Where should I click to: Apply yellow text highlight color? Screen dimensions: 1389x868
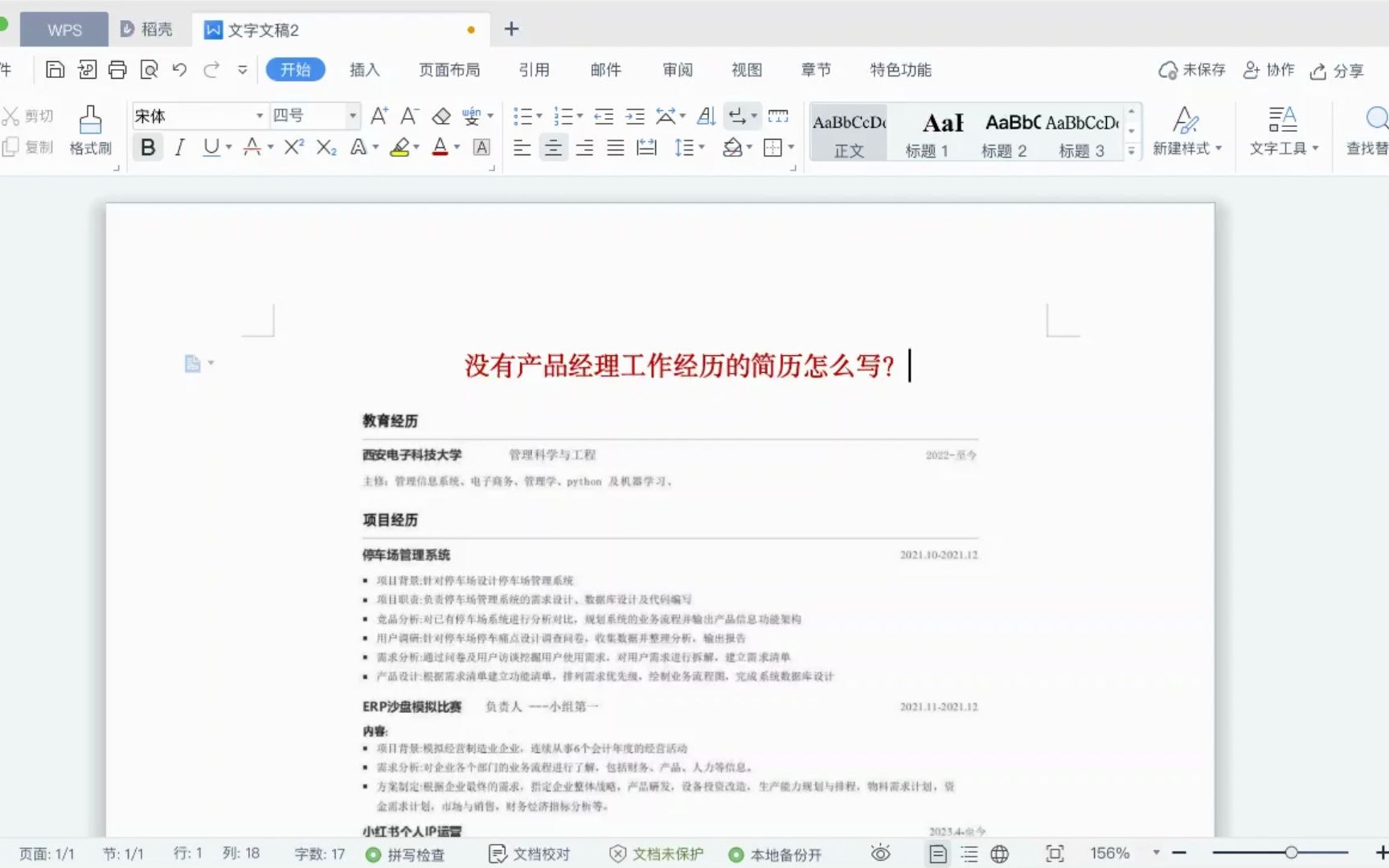tap(399, 147)
